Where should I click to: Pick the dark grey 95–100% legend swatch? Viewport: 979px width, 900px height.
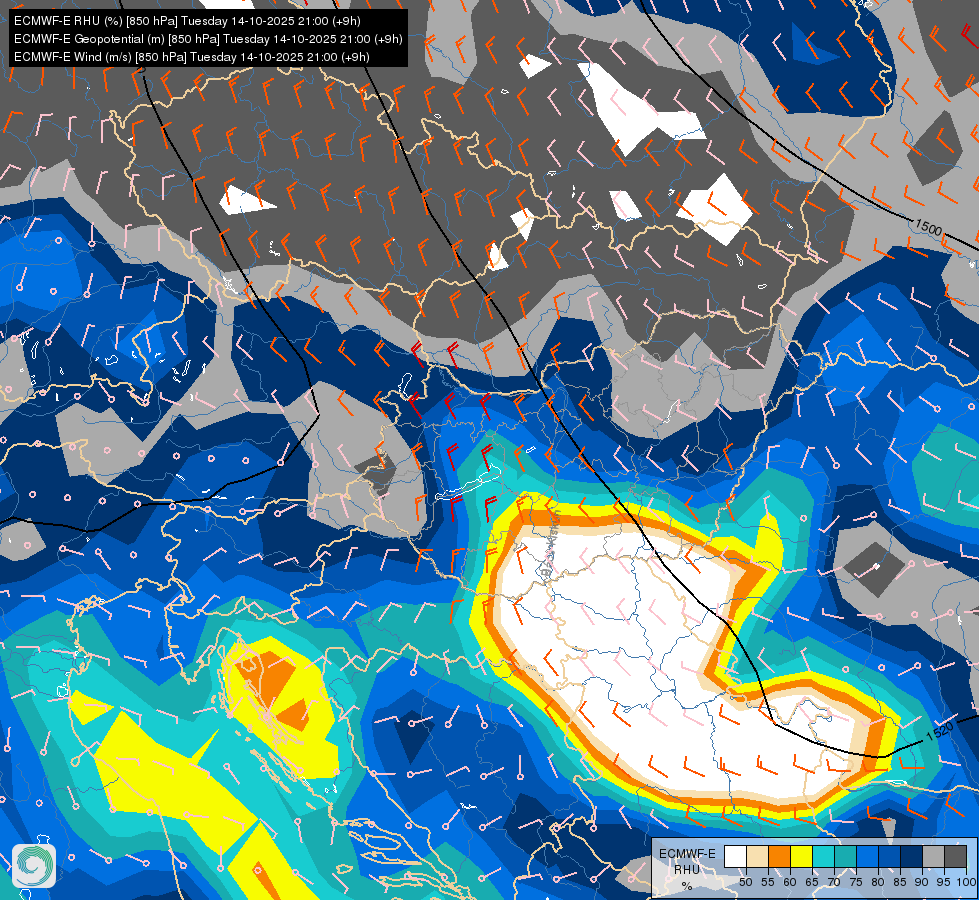[955, 856]
